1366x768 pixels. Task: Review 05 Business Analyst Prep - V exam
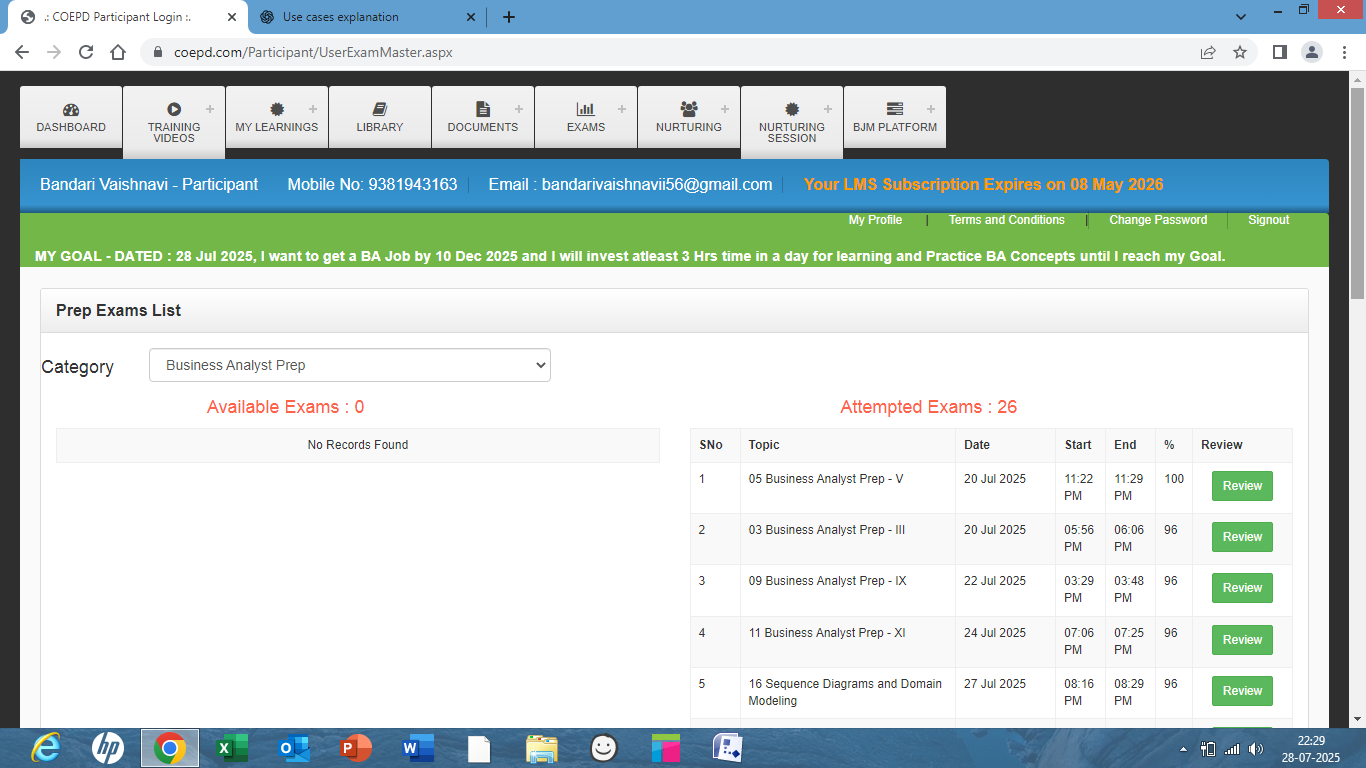[x=1242, y=486]
